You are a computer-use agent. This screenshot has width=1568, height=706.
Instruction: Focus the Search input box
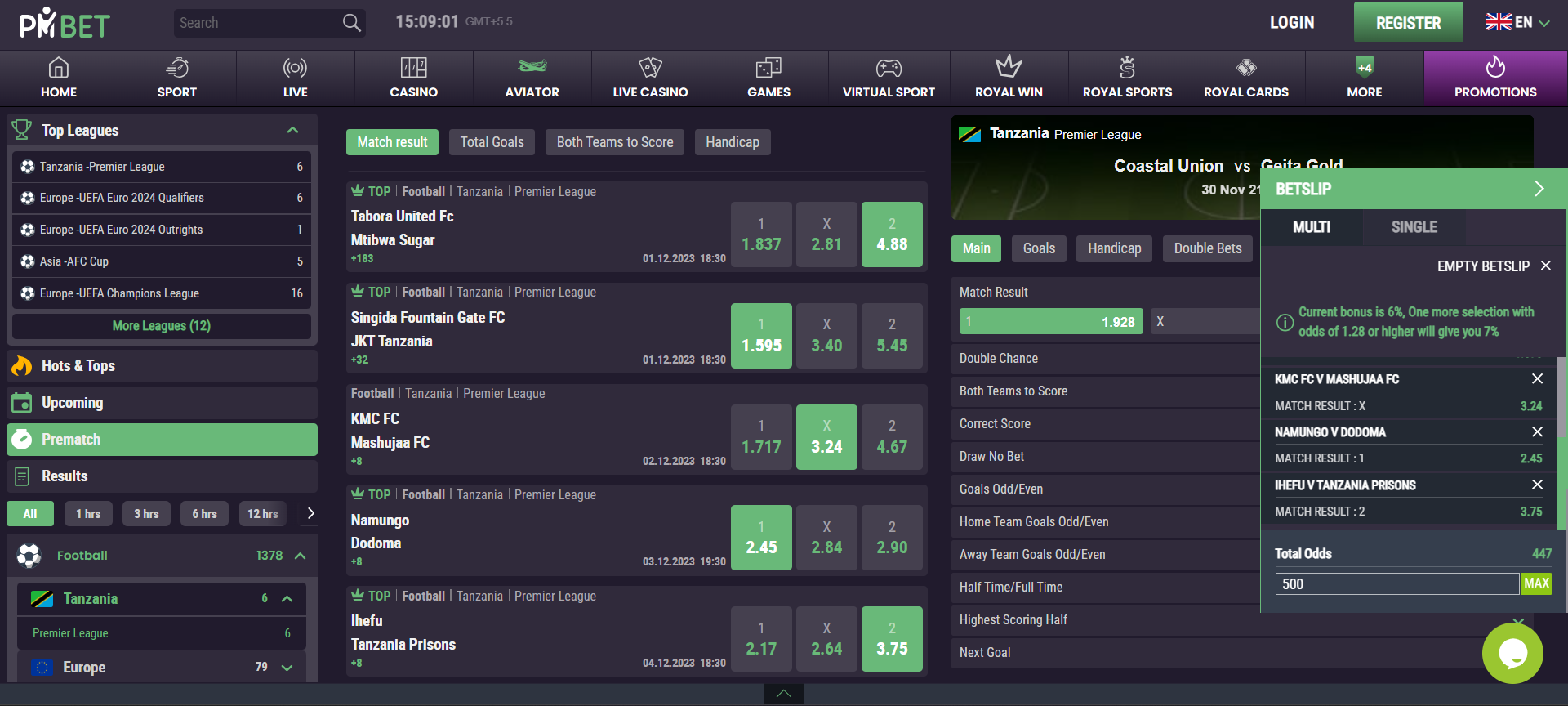click(x=257, y=23)
